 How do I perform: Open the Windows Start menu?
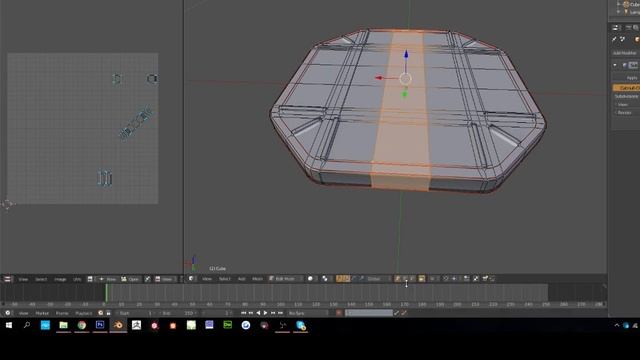(9, 325)
